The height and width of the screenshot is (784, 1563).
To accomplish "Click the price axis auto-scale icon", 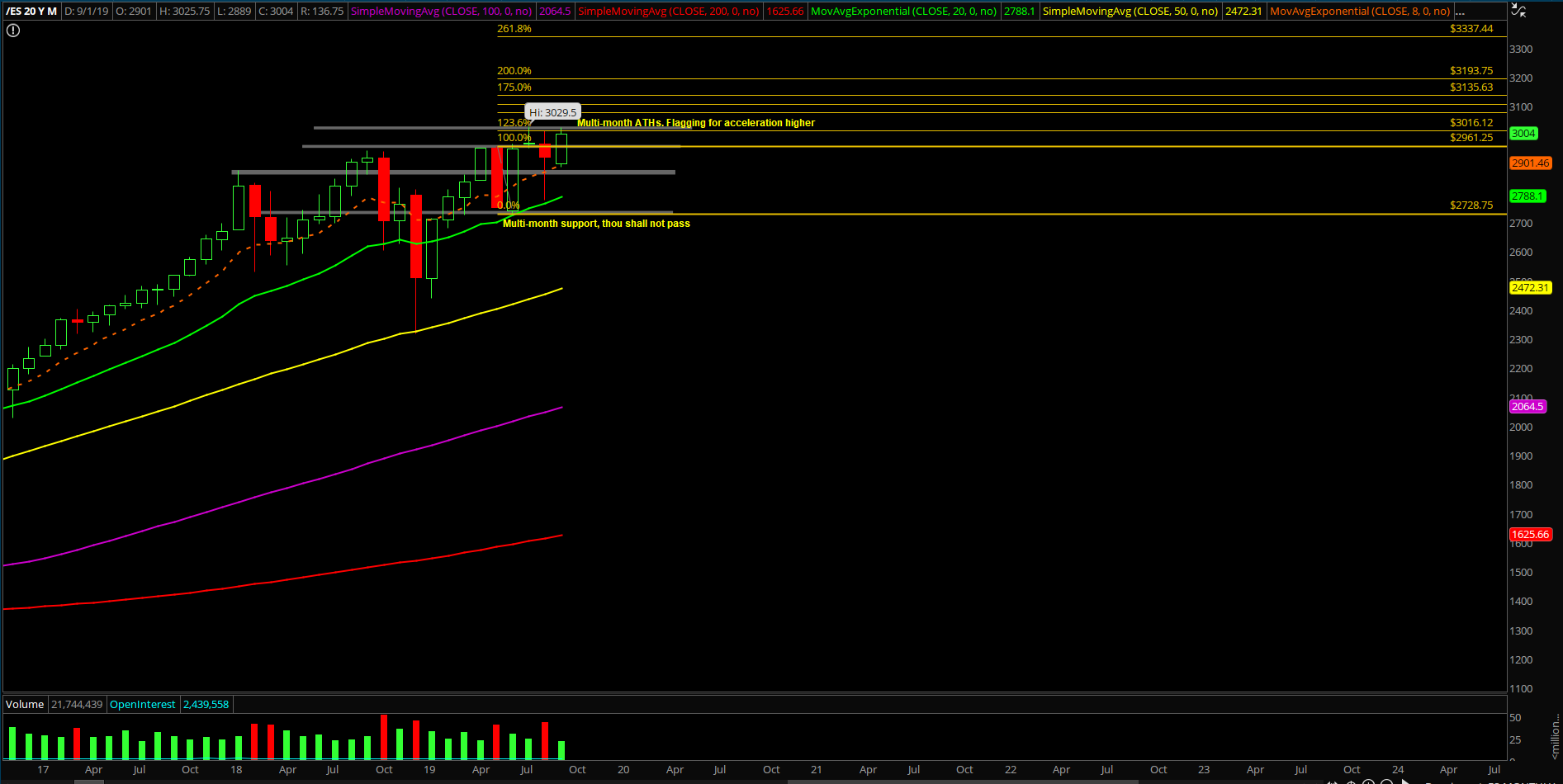I will (x=1518, y=10).
